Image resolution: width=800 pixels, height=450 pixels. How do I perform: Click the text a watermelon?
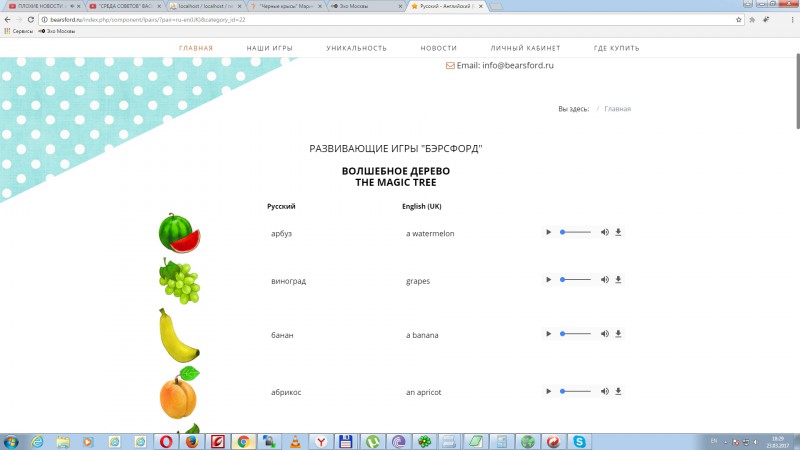pyautogui.click(x=430, y=234)
